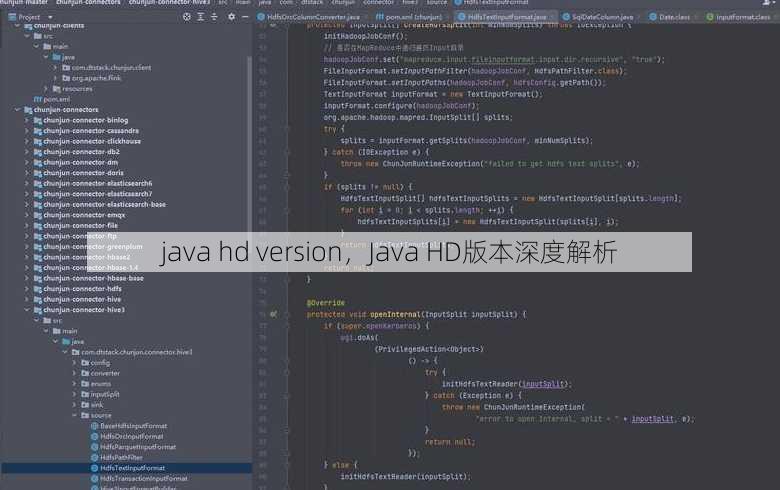Image resolution: width=780 pixels, height=490 pixels.
Task: Click the user account icon at top right
Action: tap(766, 3)
